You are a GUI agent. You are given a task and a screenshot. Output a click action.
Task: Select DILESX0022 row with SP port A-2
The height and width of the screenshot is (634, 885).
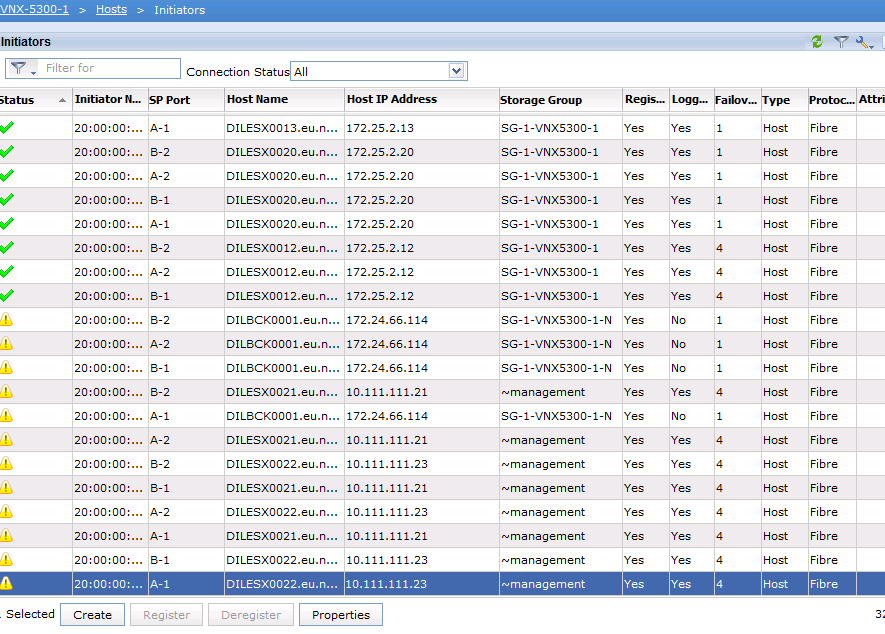(442, 512)
